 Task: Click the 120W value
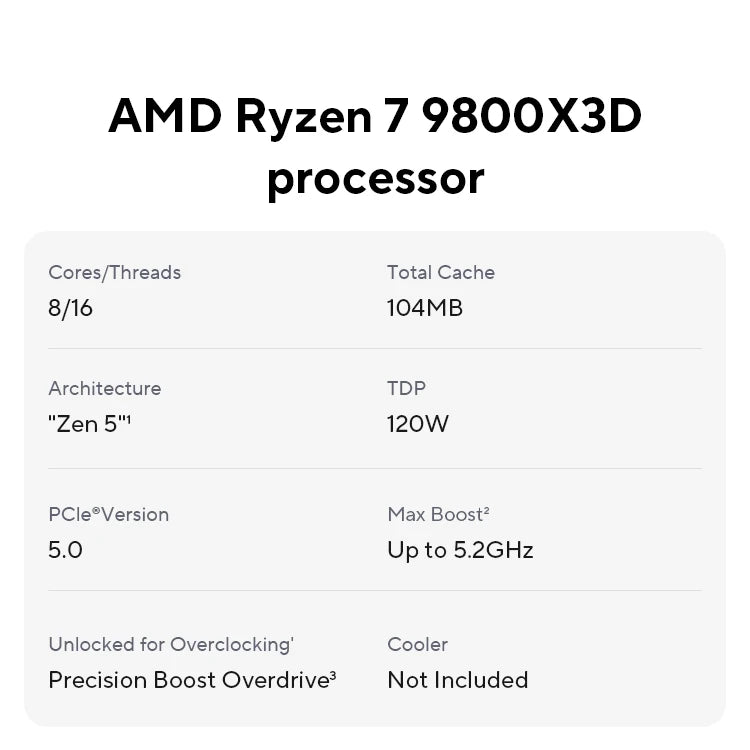click(418, 424)
